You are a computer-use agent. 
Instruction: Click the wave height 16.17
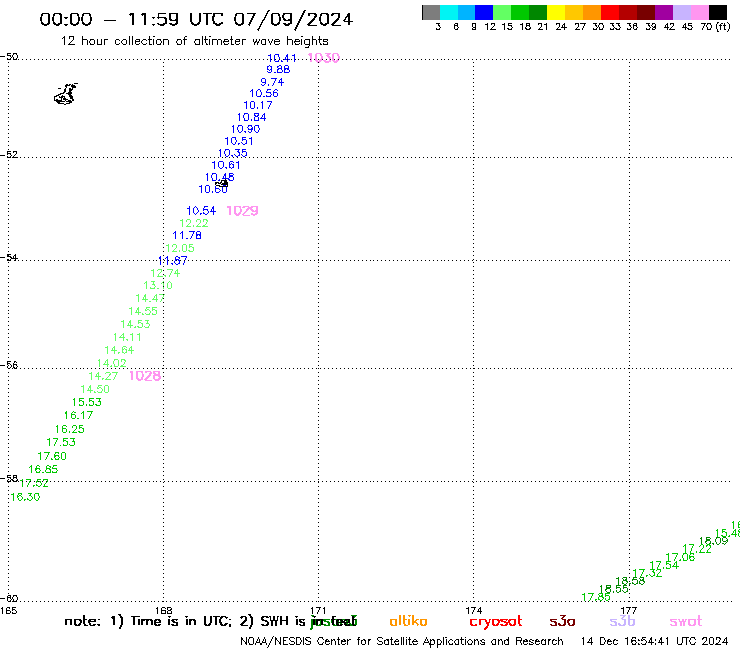79,415
